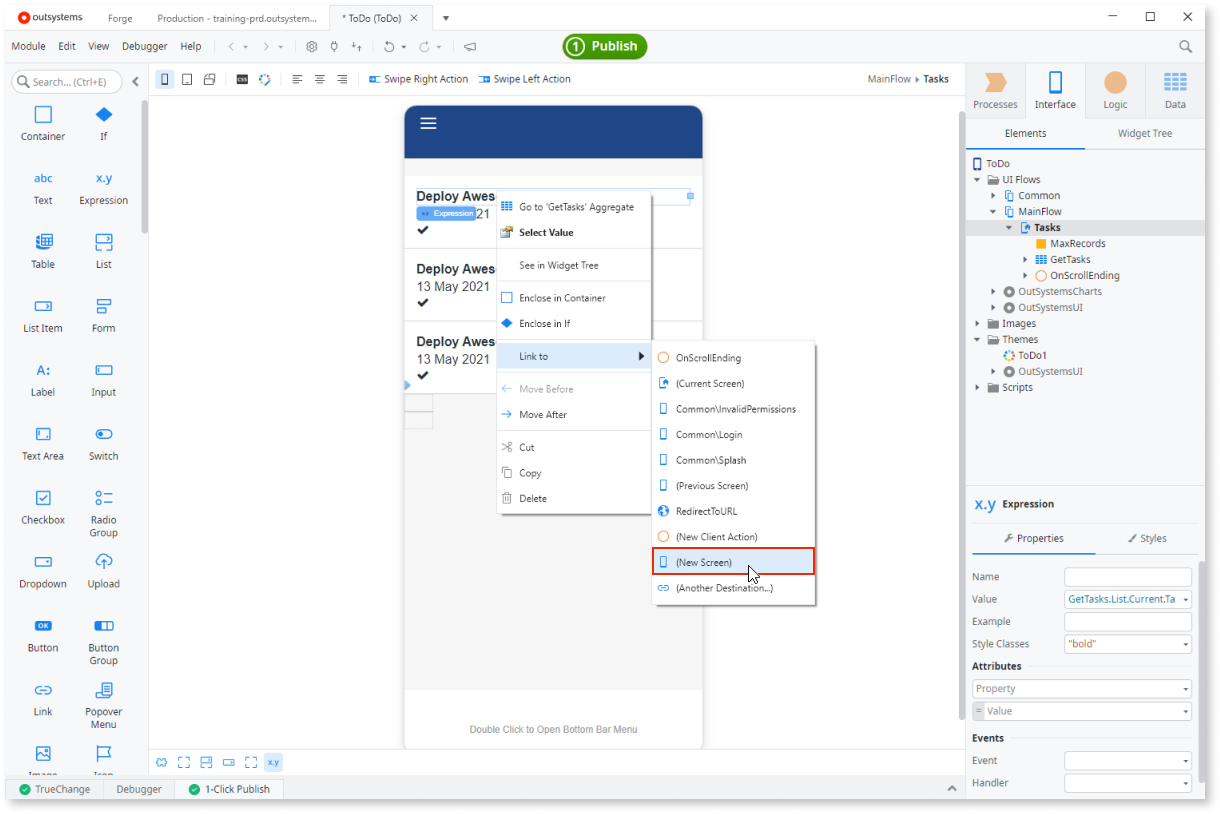Toggle the Swipe Right Action
Image resolution: width=1220 pixels, height=814 pixels.
418,78
